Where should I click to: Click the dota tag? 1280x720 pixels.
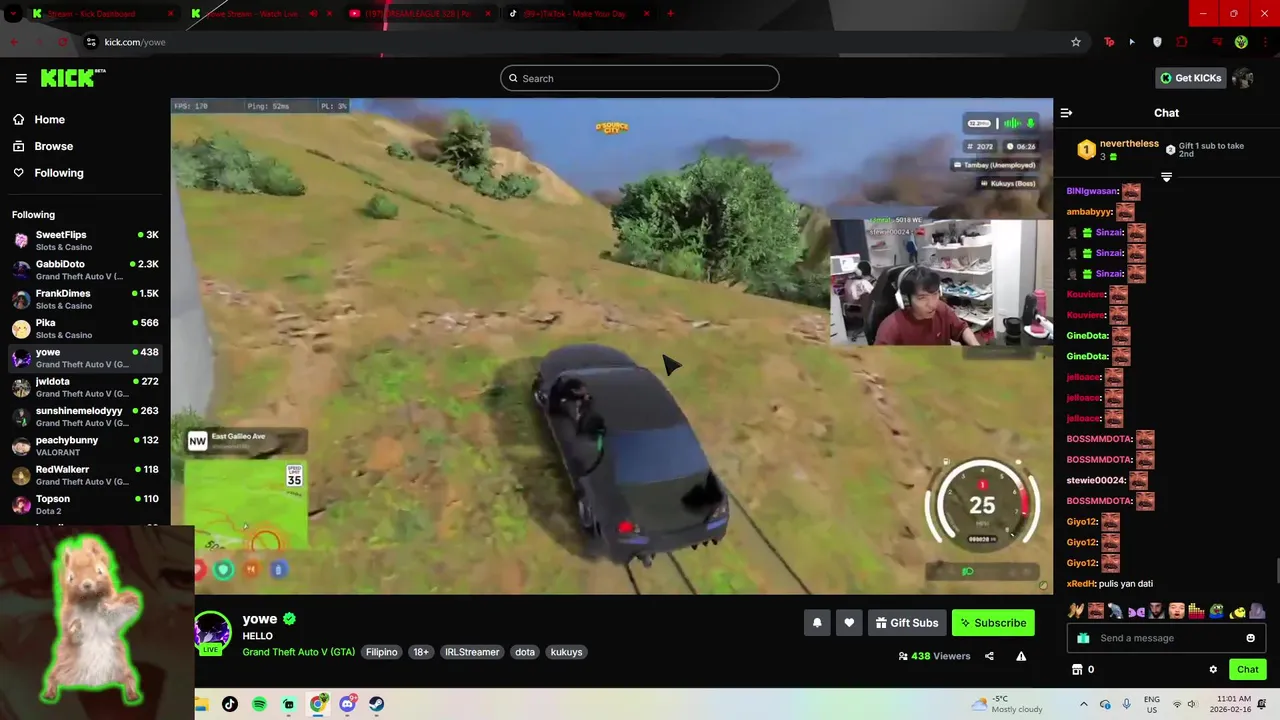[x=525, y=652]
